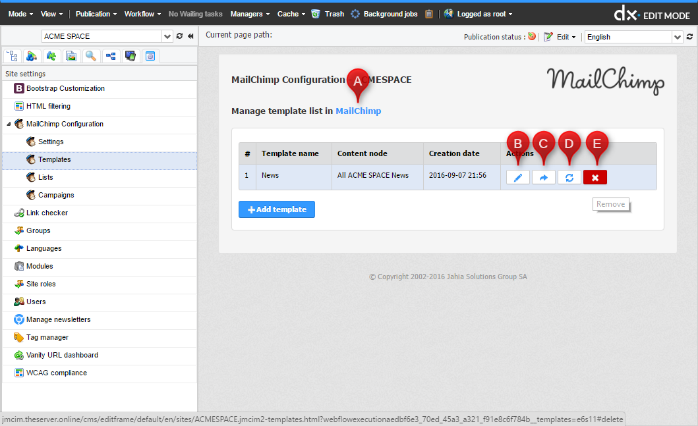
Task: Open the channels devices tab icon
Action: click(130, 56)
